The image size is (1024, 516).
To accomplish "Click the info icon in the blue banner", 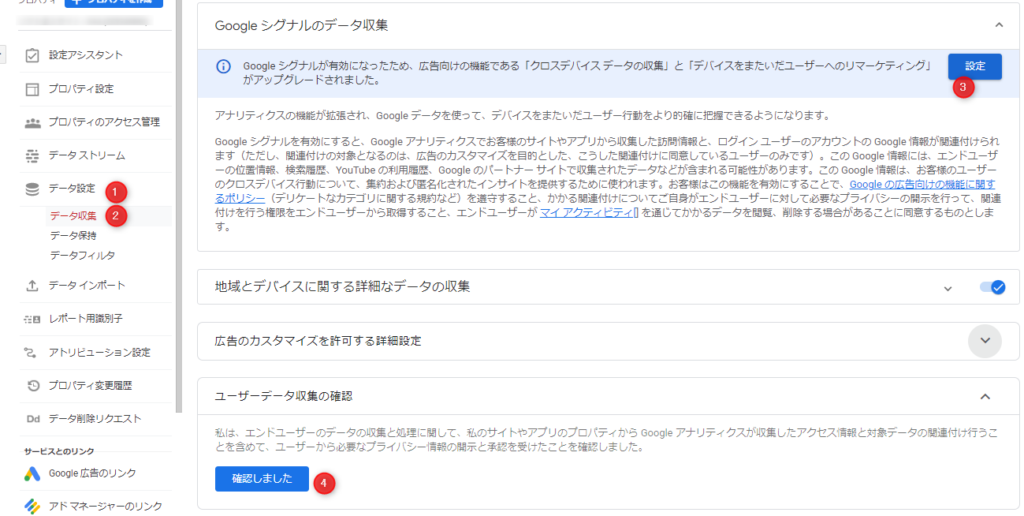I will click(x=223, y=66).
